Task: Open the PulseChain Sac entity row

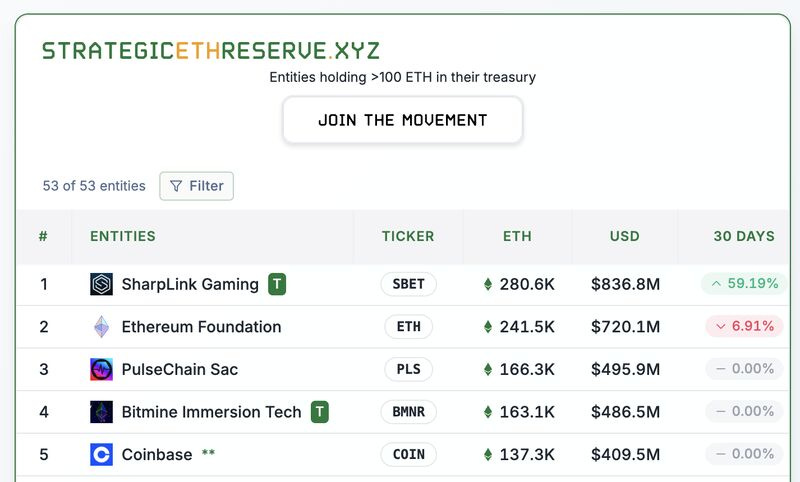Action: coord(180,369)
